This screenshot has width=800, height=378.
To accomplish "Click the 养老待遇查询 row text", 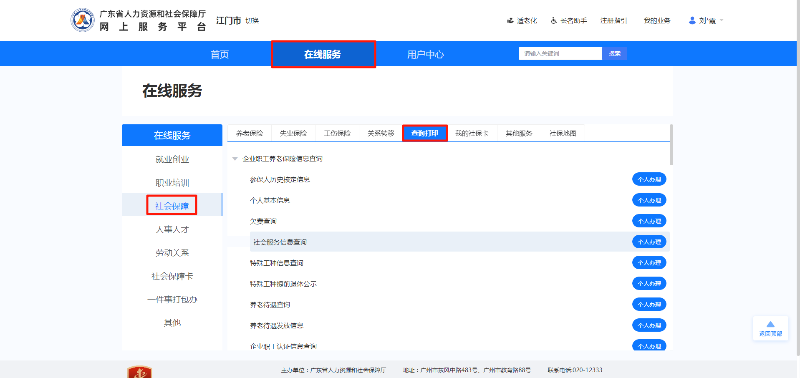I will pos(269,305).
